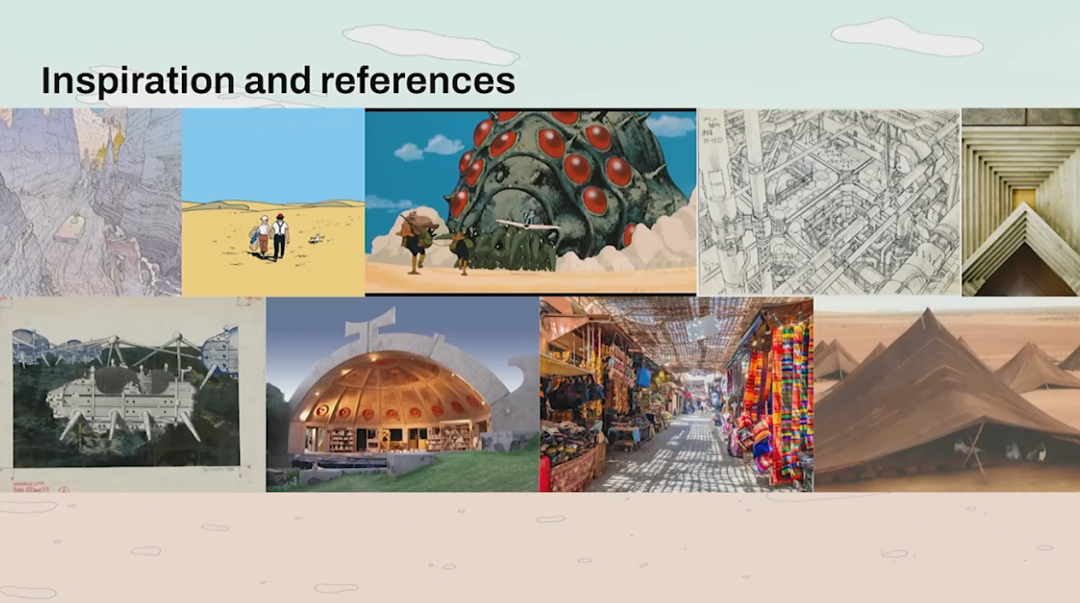Image resolution: width=1080 pixels, height=603 pixels.
Task: Select the two figures walking in desert image
Action: (x=273, y=202)
